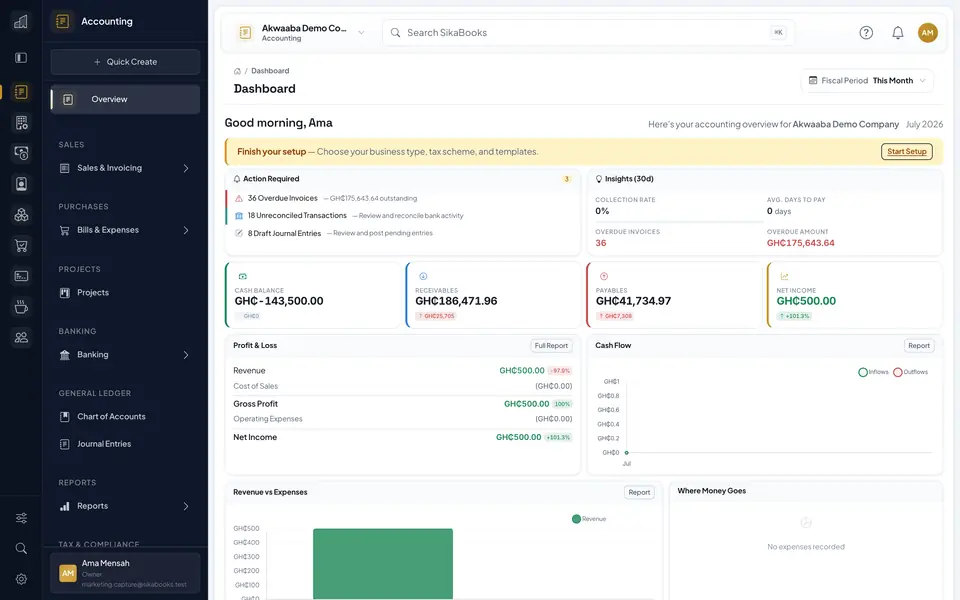The image size is (960, 600).
Task: Click the magnifier search icon in rail
Action: [21, 548]
